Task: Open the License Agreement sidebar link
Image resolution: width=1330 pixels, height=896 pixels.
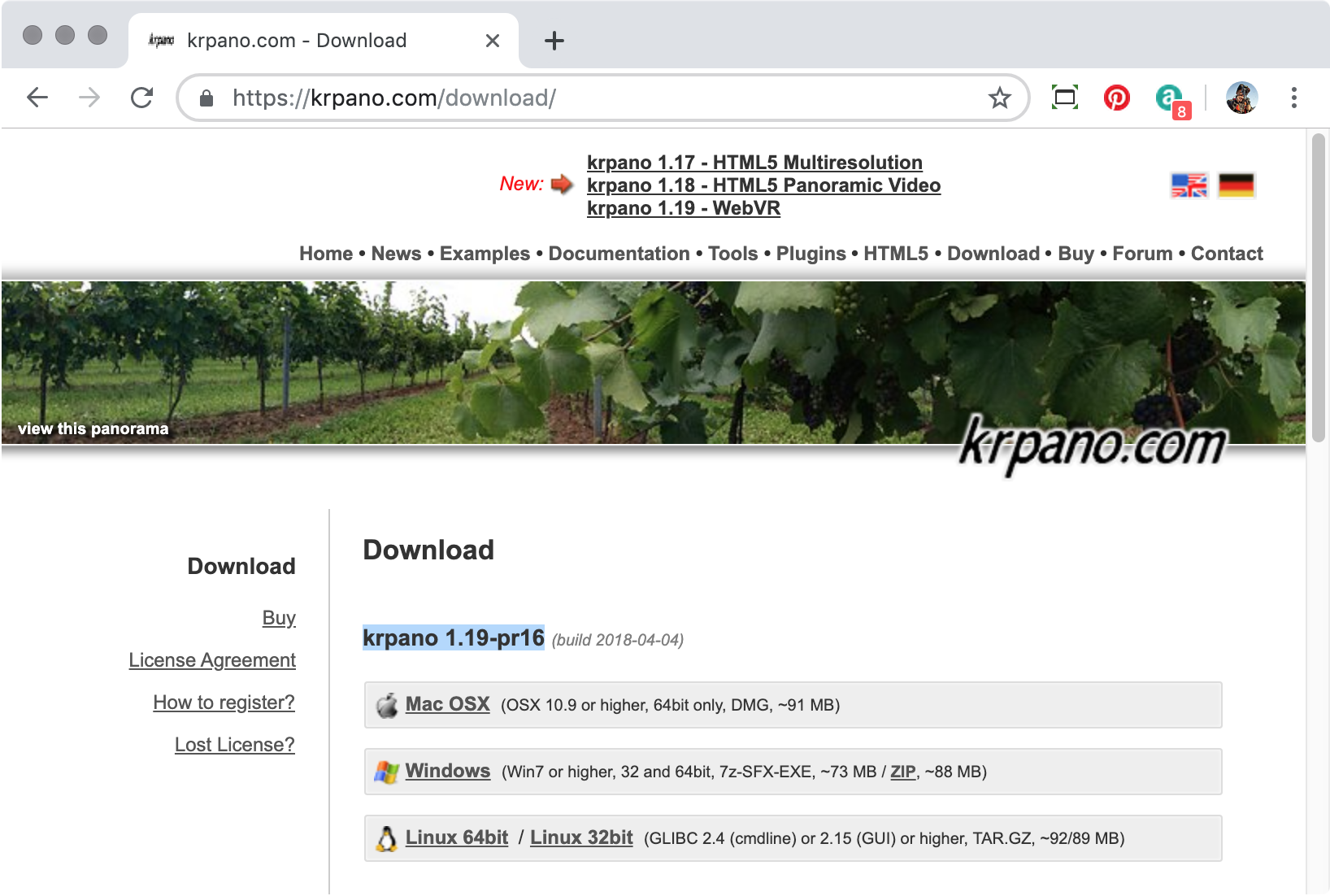Action: [x=212, y=660]
